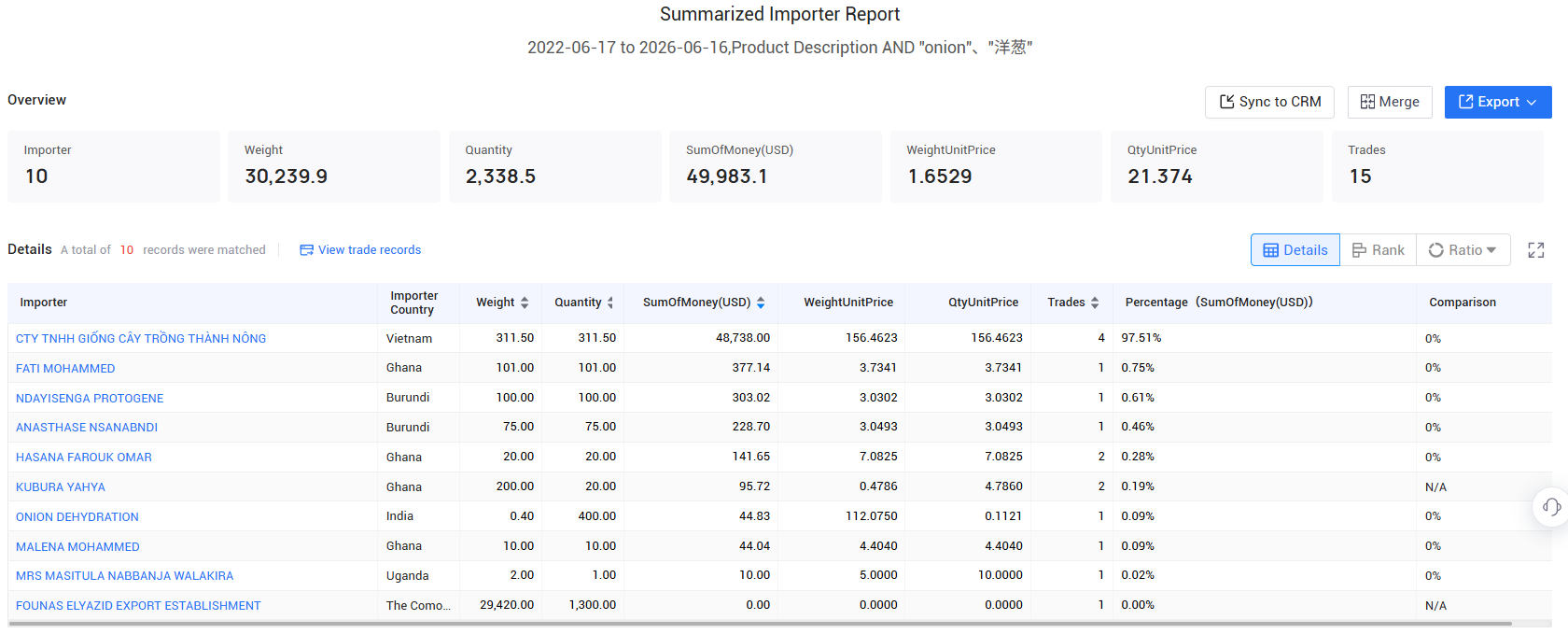Open ANASTHASE NSANABNDI importer link
Image resolution: width=1568 pixels, height=634 pixels.
[x=87, y=427]
